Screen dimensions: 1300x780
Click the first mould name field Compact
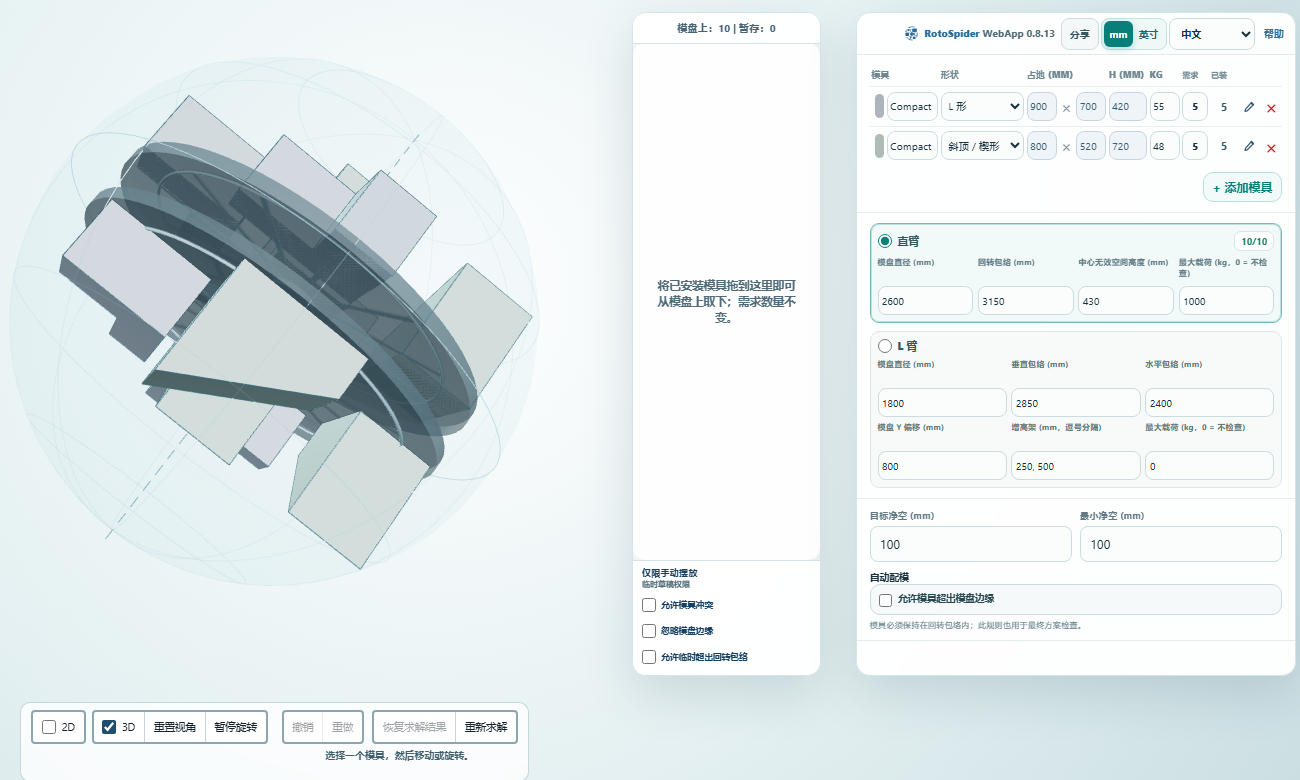[x=912, y=106]
